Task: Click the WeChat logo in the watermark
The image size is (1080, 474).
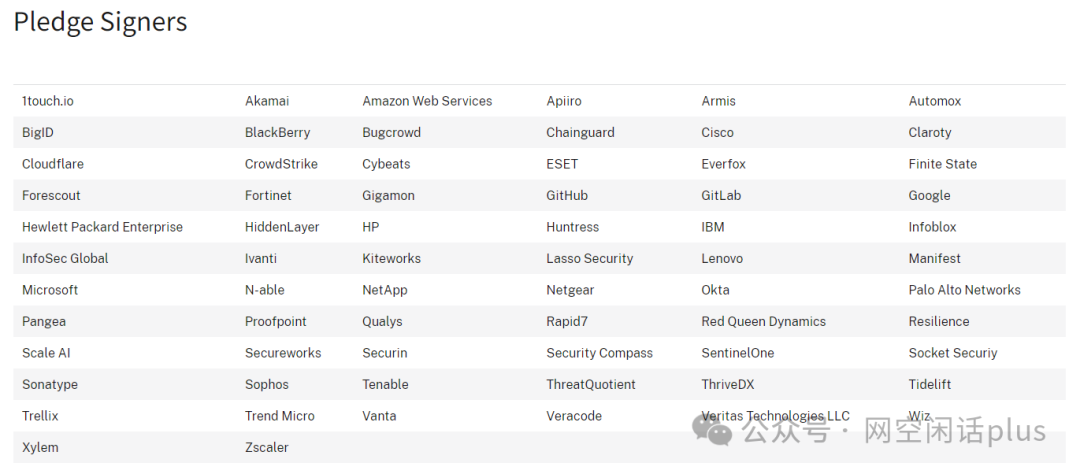Action: 712,431
